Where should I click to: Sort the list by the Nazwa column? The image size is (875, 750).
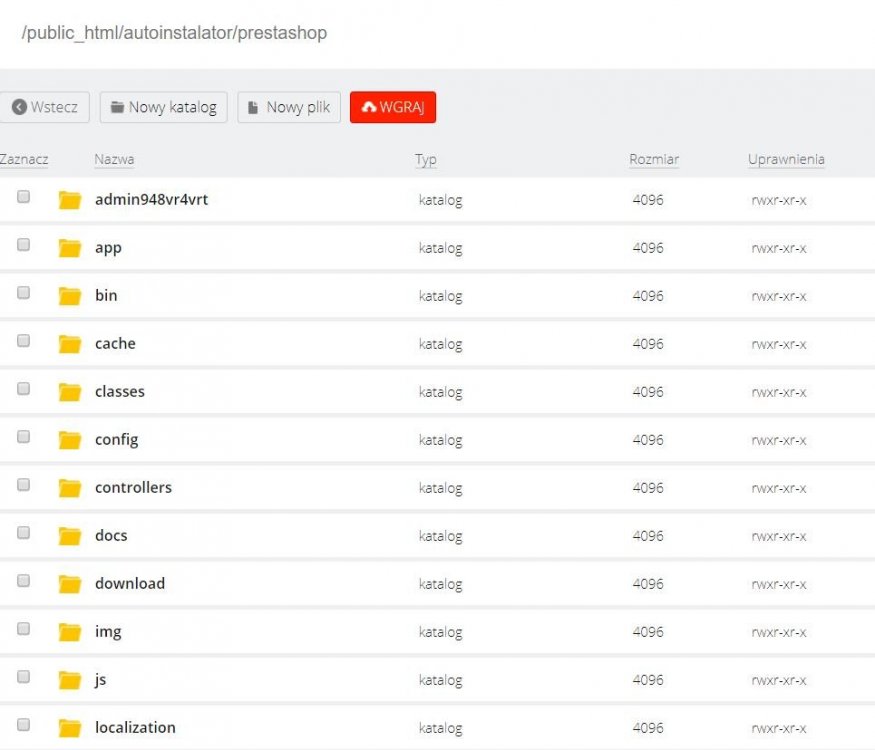pyautogui.click(x=114, y=159)
